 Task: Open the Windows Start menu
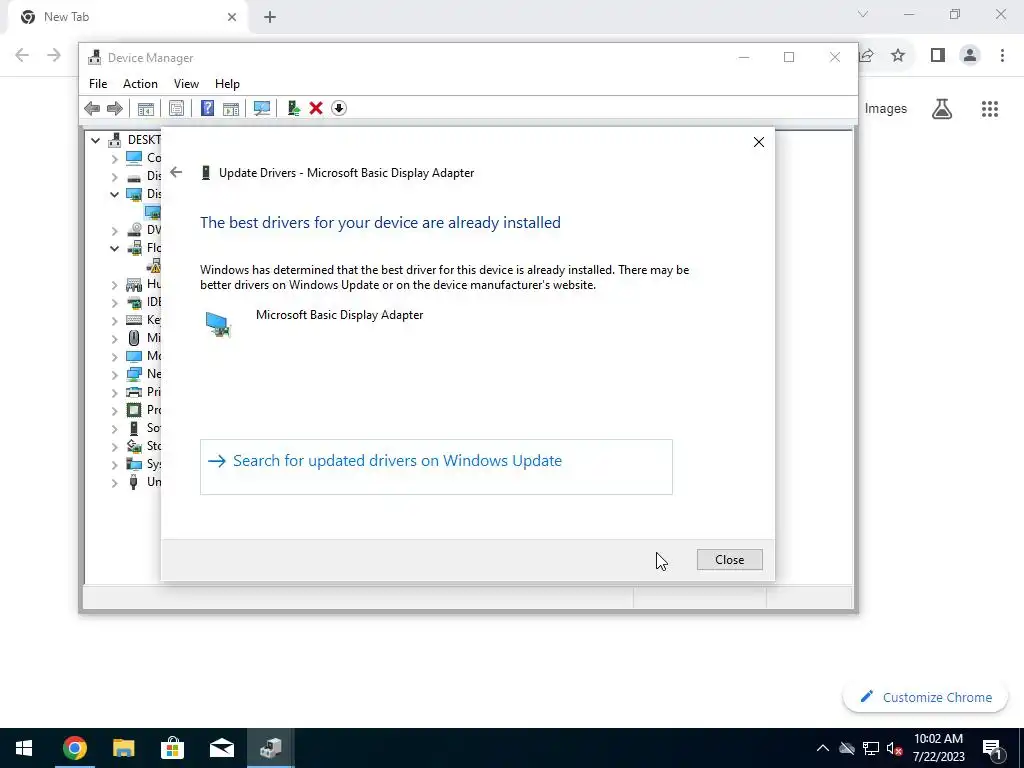click(x=24, y=748)
